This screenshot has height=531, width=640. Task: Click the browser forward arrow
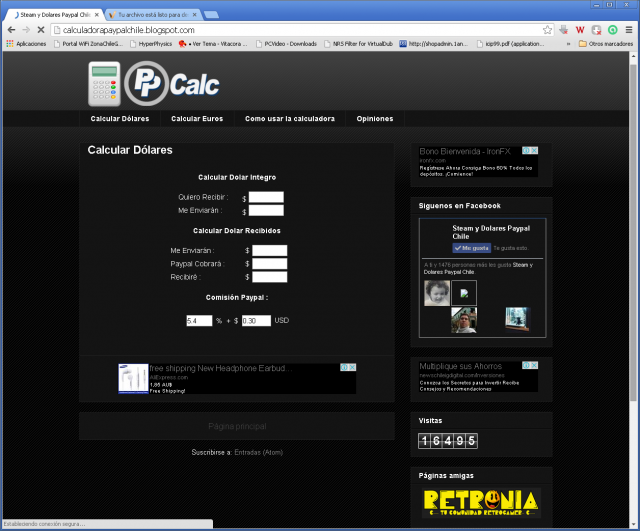[26, 30]
